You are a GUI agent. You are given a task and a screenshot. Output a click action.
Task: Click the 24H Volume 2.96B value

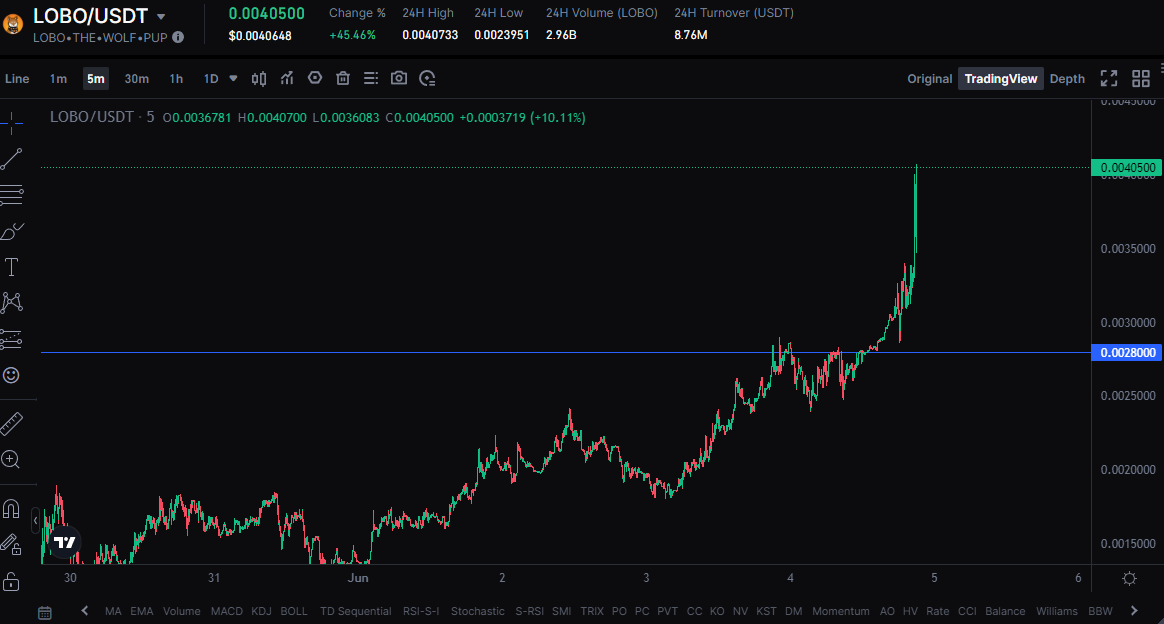pos(561,35)
